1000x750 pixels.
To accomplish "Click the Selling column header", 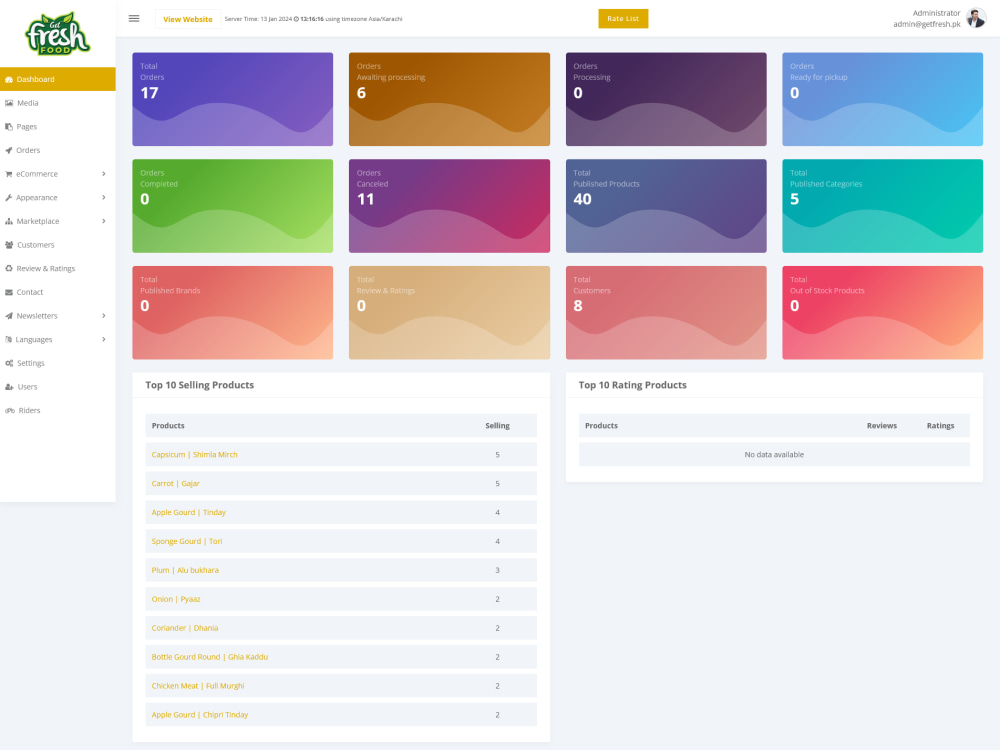I will coord(497,425).
